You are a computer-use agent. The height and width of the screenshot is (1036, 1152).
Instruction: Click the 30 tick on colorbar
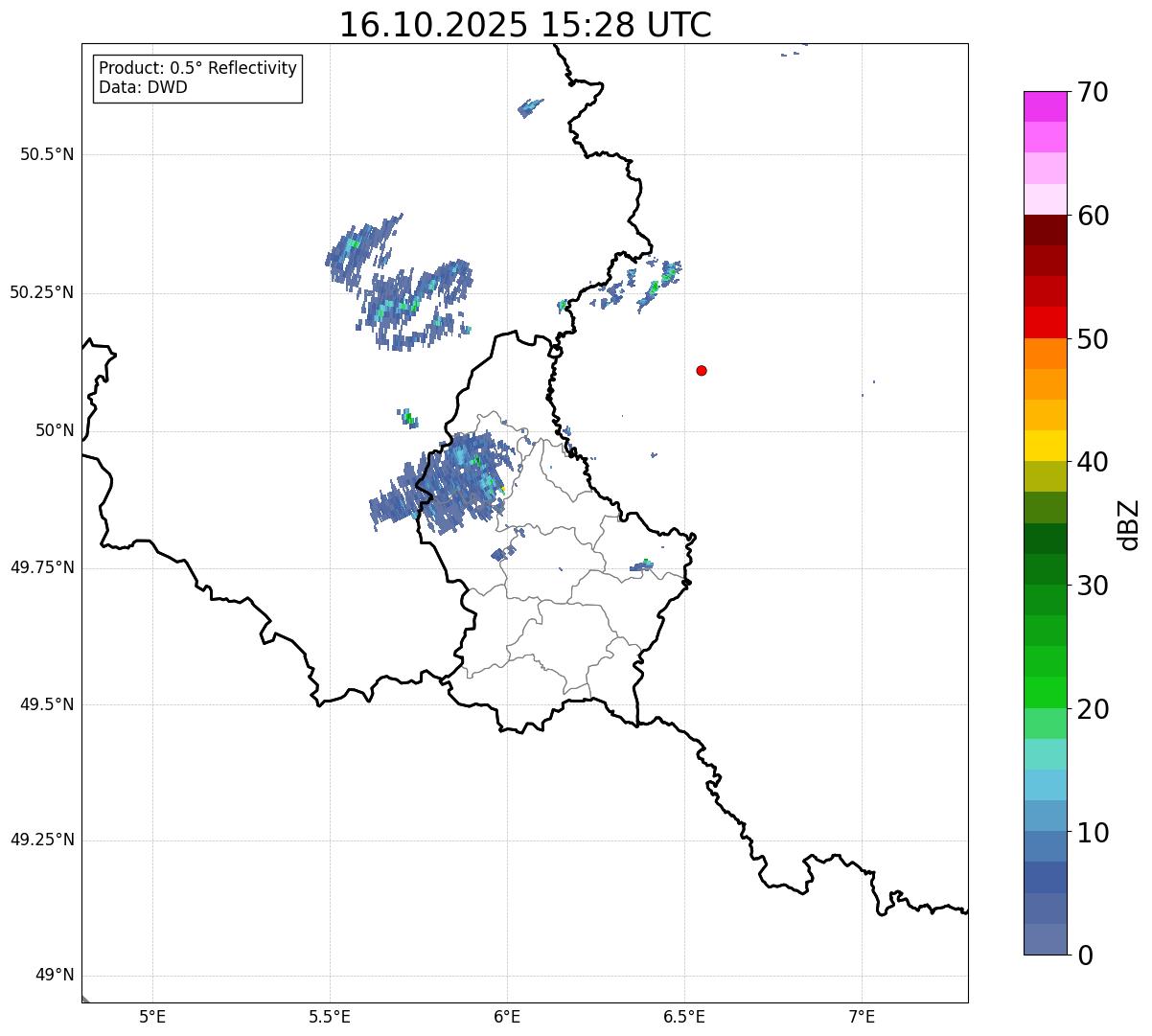1093,586
